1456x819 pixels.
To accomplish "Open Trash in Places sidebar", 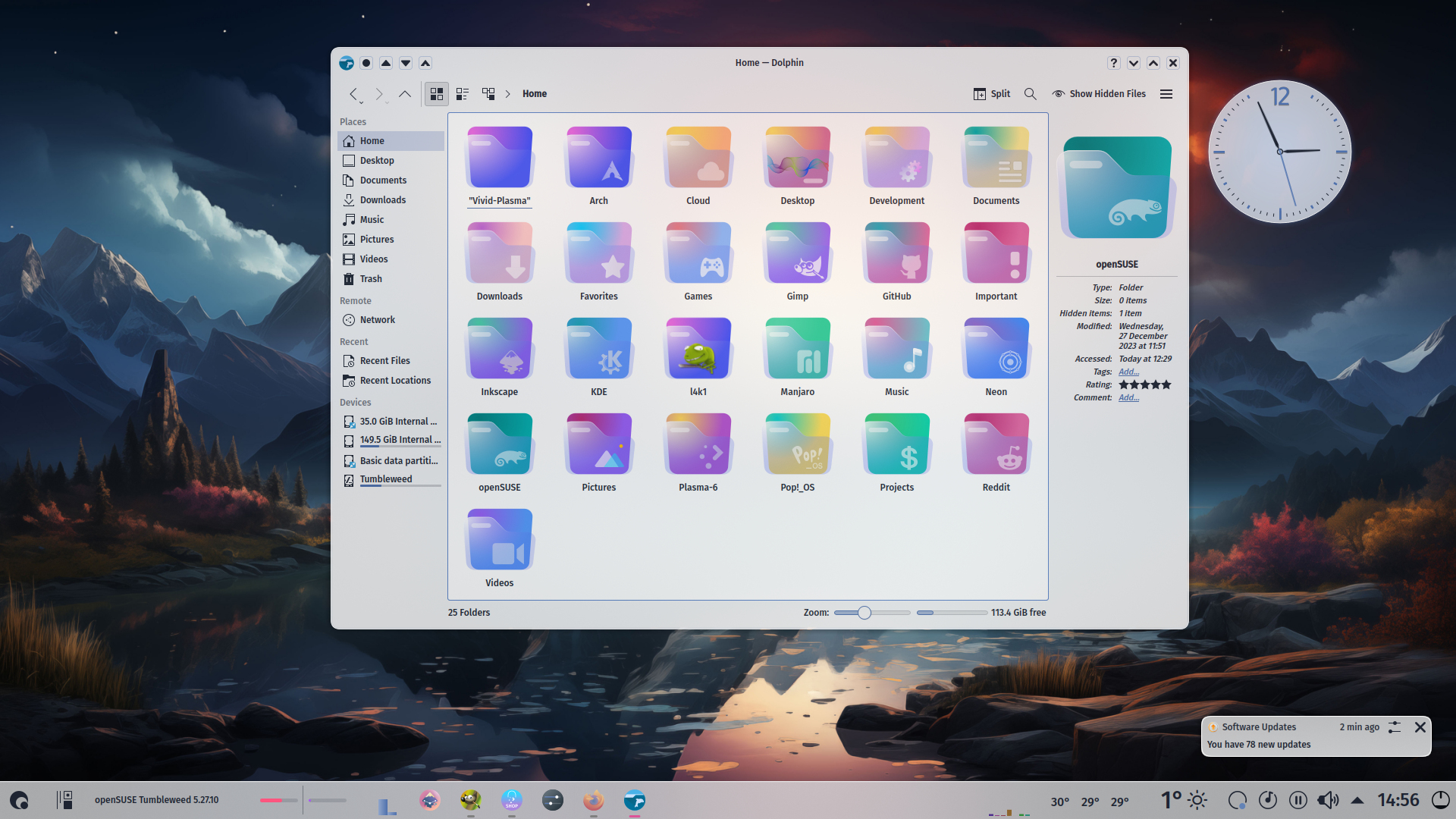I will 391,279.
